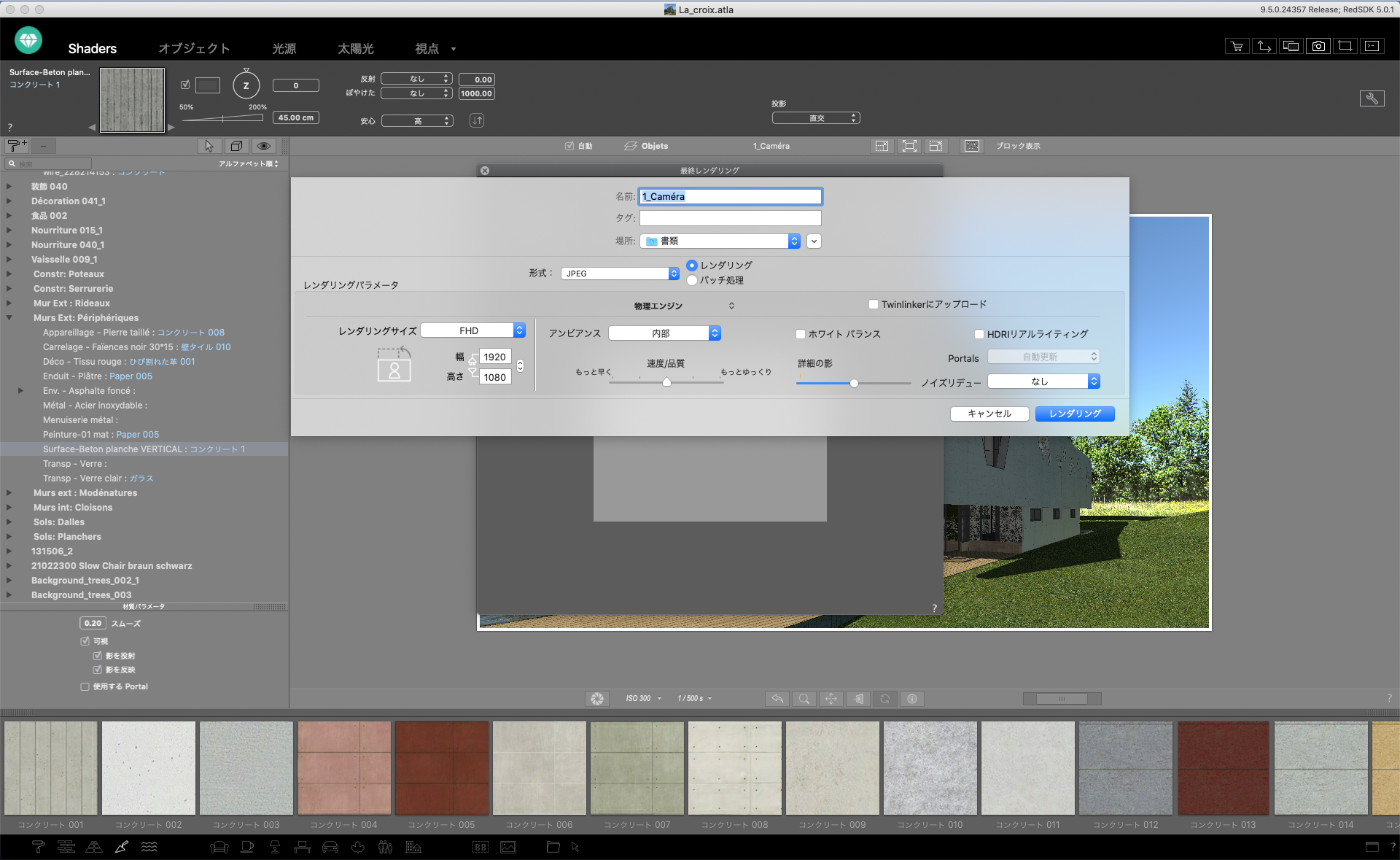Open the armchair furniture category
The height and width of the screenshot is (860, 1400).
tap(219, 847)
